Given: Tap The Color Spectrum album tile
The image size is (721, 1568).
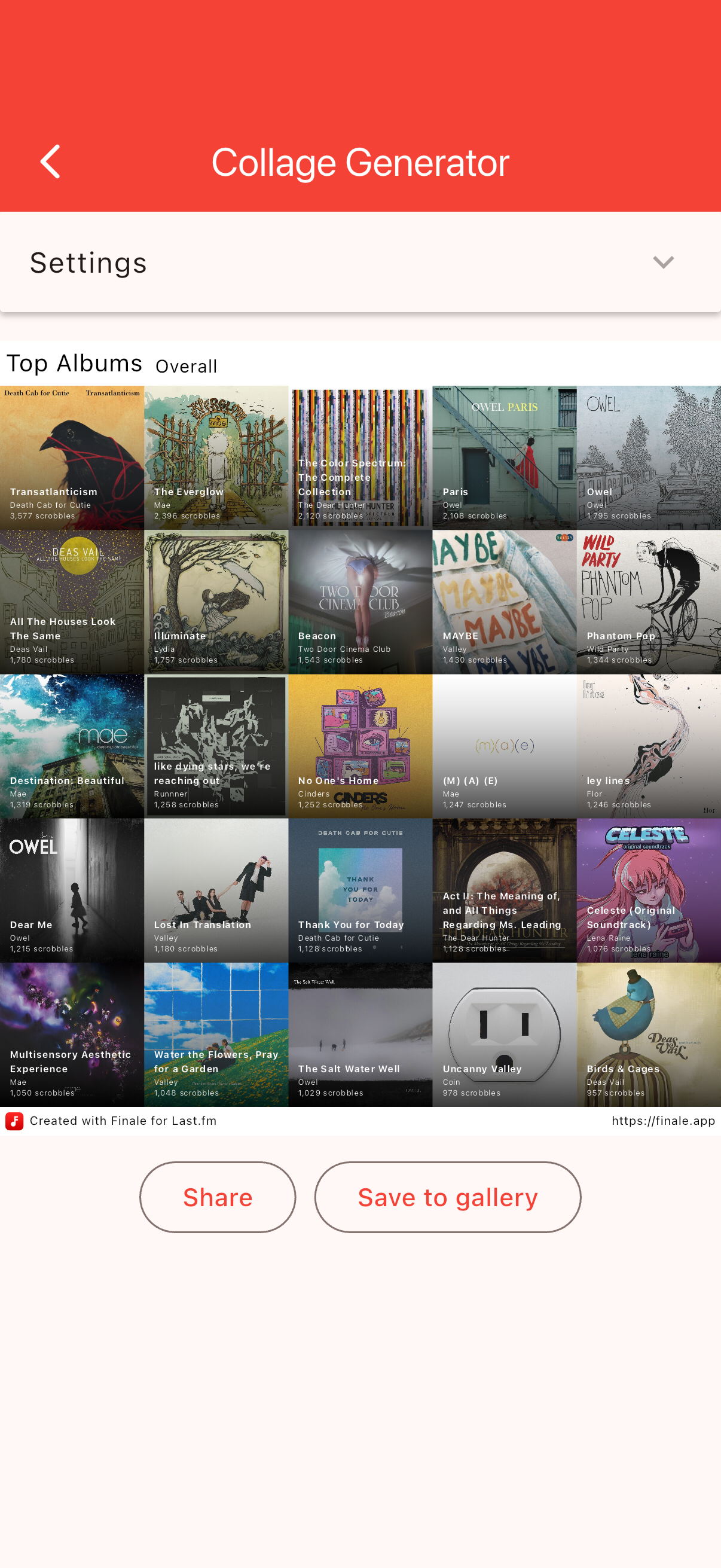Looking at the screenshot, I should [360, 457].
